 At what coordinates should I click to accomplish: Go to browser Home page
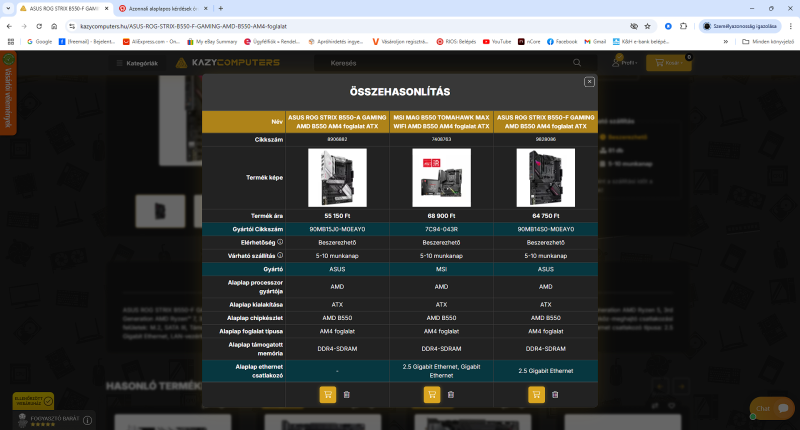click(x=54, y=26)
